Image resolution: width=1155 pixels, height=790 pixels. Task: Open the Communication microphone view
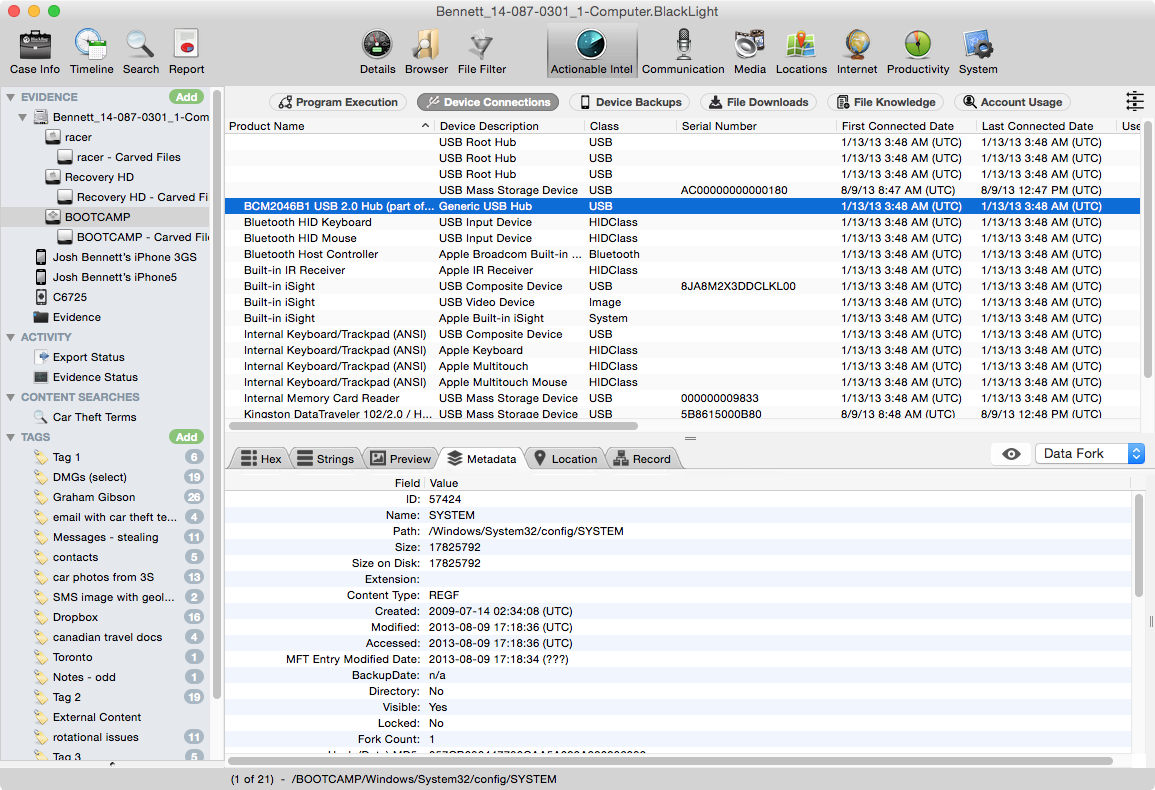point(683,45)
